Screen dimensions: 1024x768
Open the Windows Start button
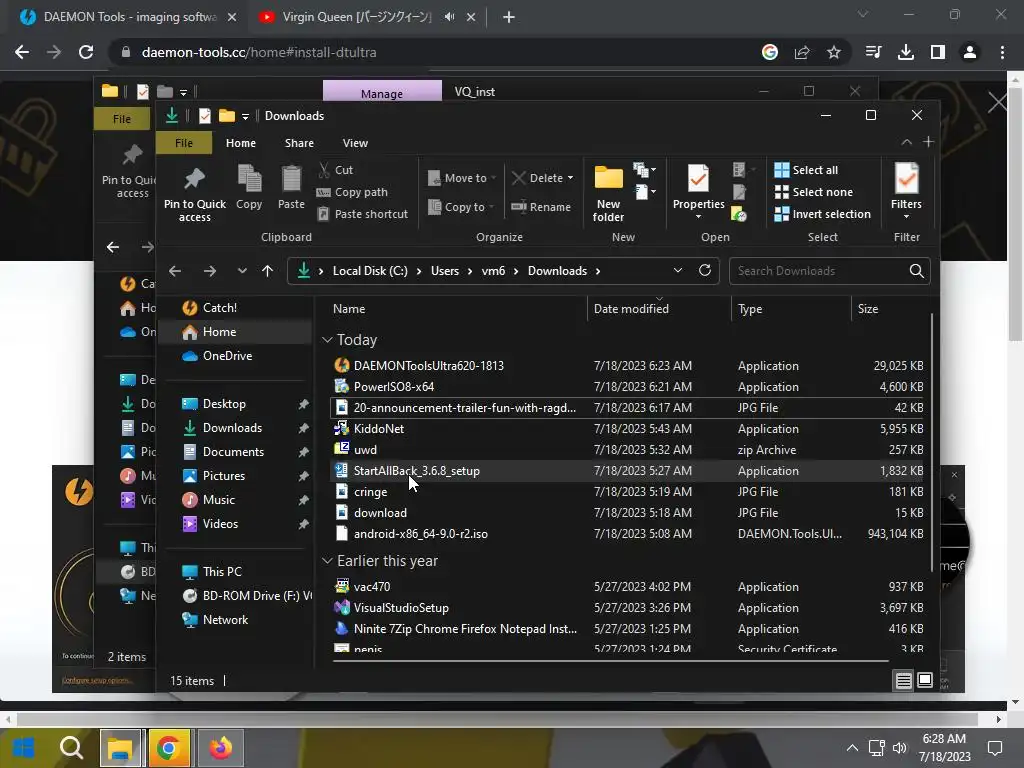24,748
